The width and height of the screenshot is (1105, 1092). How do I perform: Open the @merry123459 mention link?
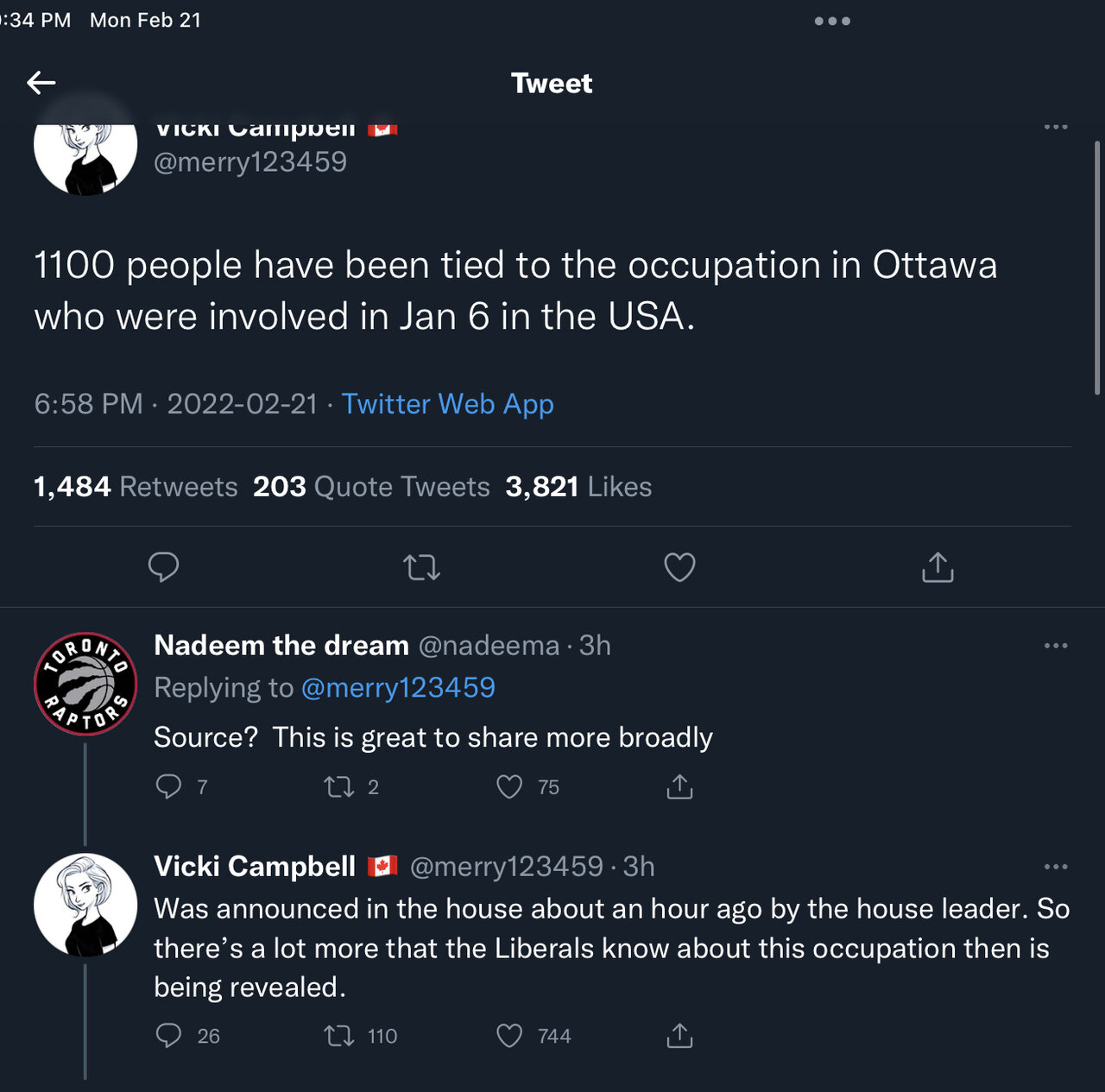tap(398, 688)
